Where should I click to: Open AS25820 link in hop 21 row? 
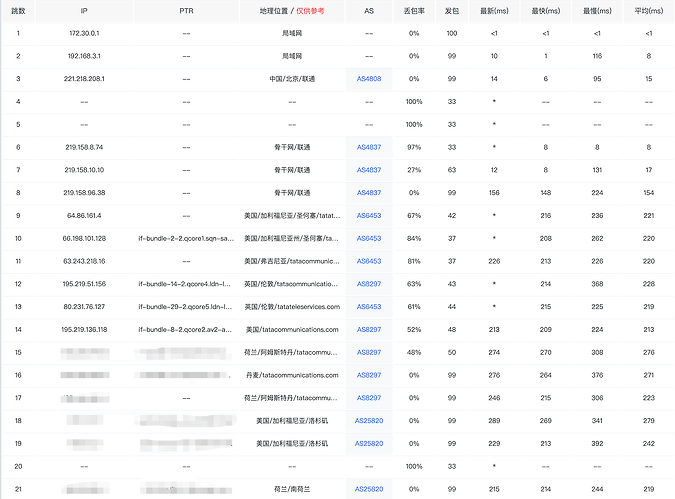tap(369, 490)
